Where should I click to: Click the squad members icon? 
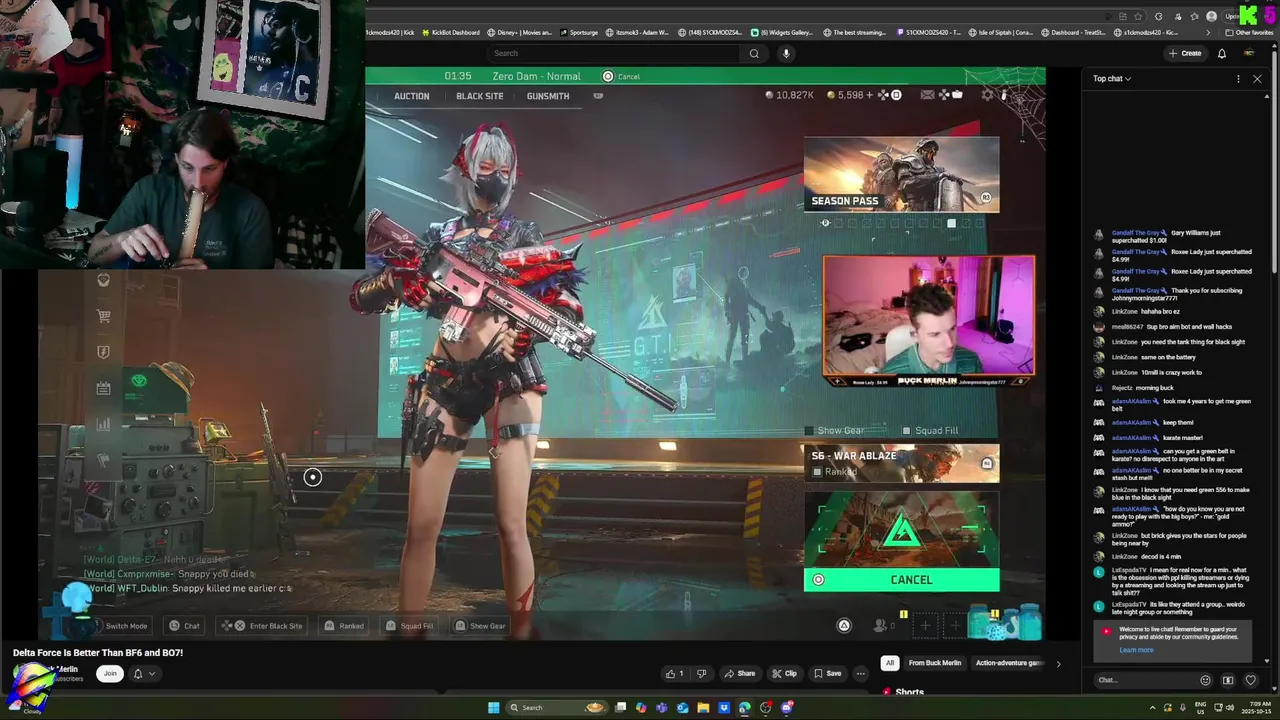881,626
